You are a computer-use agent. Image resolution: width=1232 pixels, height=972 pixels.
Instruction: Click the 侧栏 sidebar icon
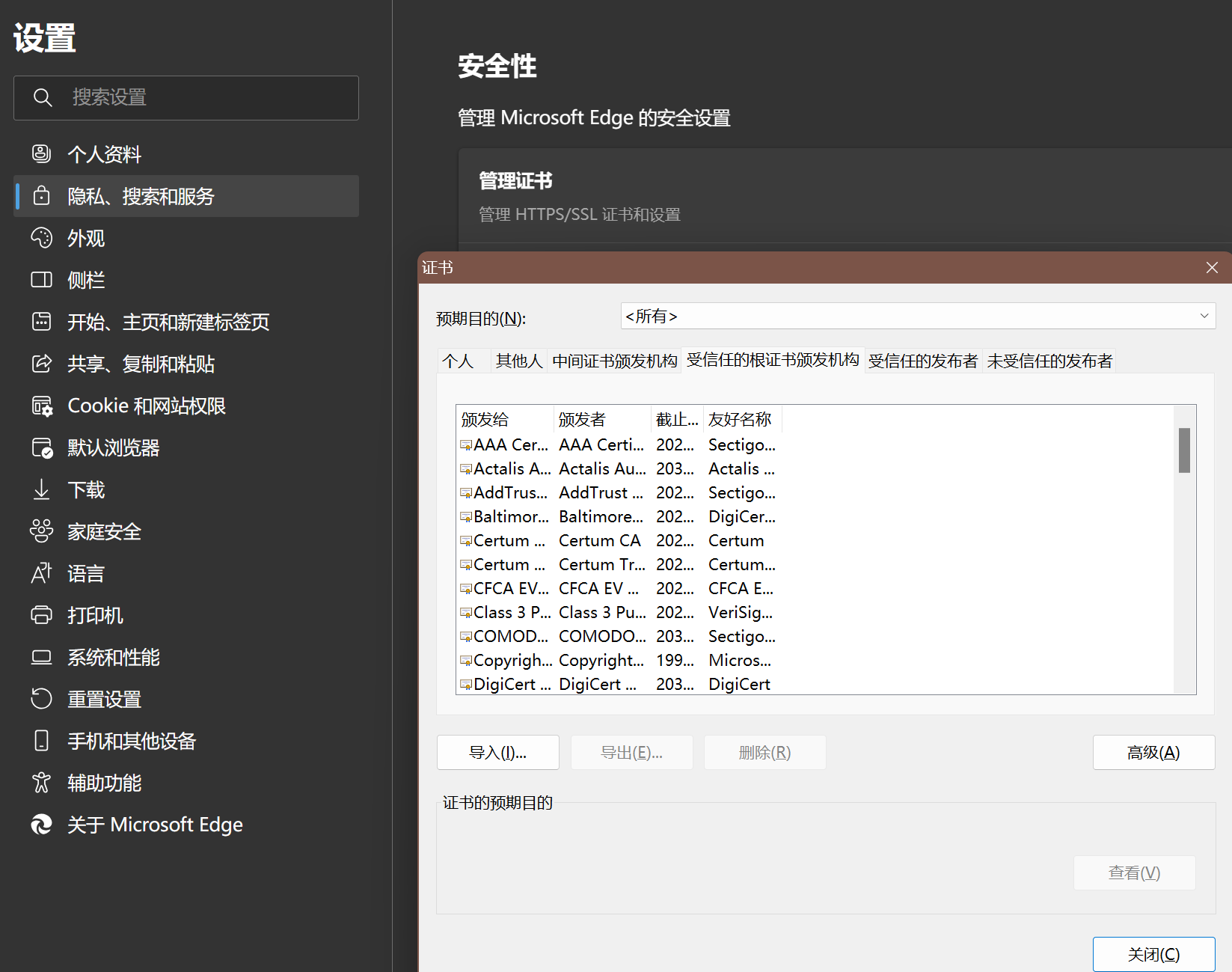[x=41, y=280]
